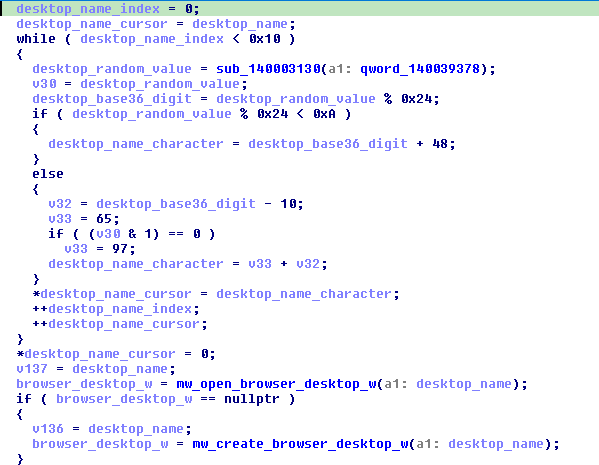Select the nullptr token
Screen dimensions: 599x465
tap(252, 399)
